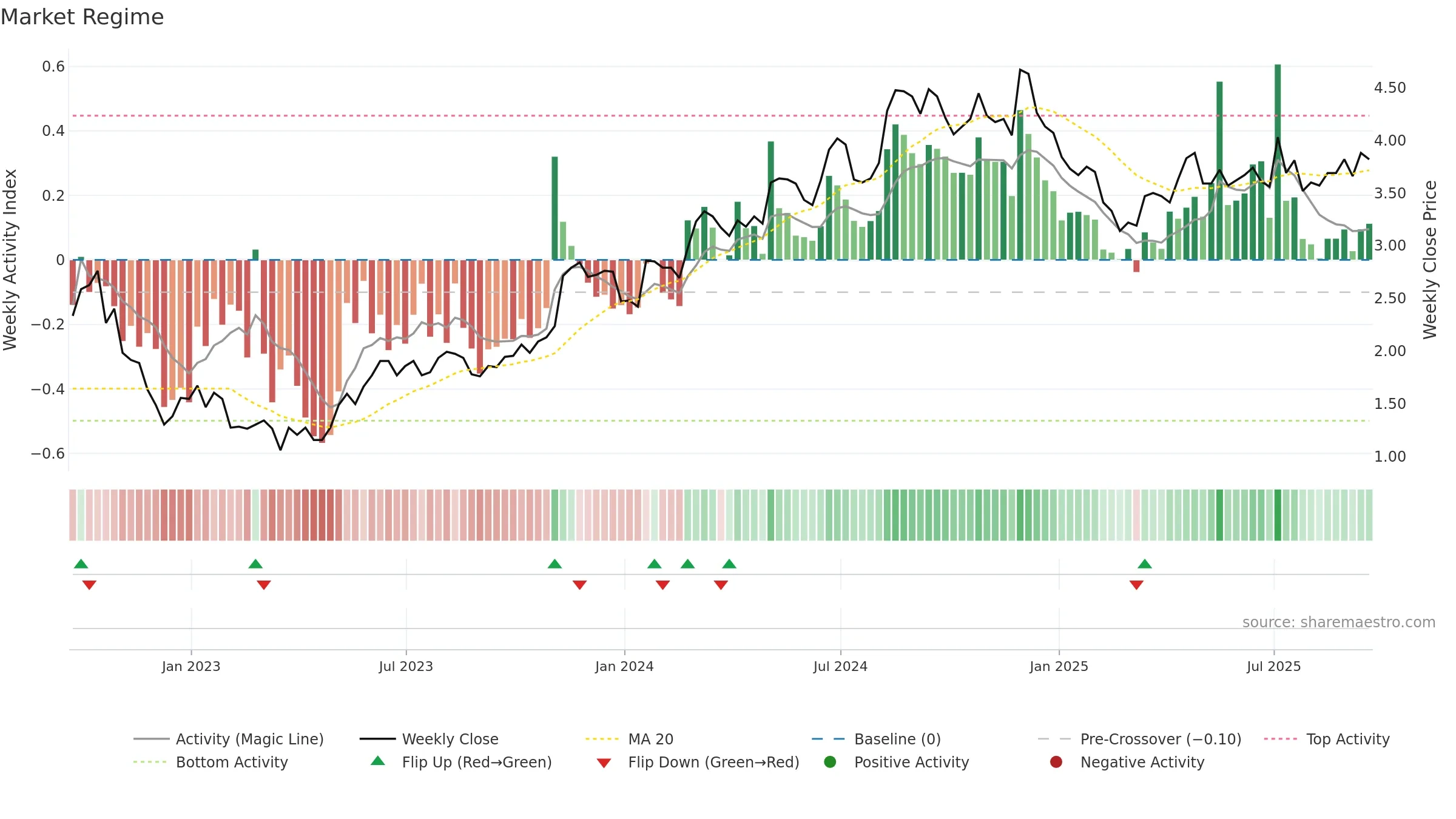Click the 2.00 price tick label
This screenshot has height=819, width=1456.
(1390, 351)
